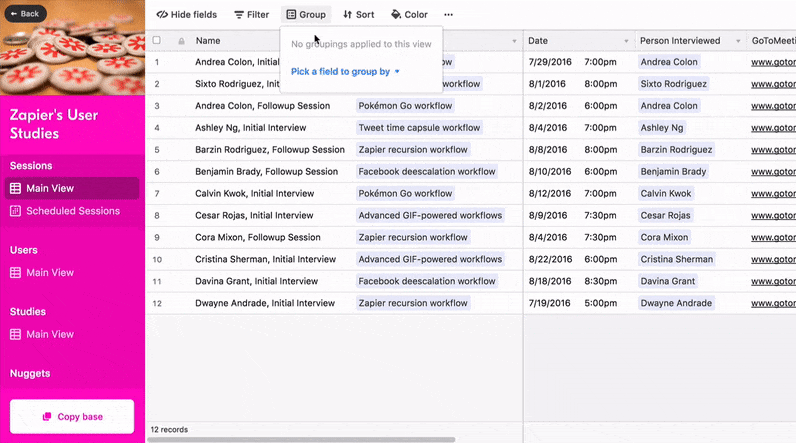The height and width of the screenshot is (443, 796).
Task: Click 'Zapier recursion workflow' tag in row 12
Action: coord(413,303)
